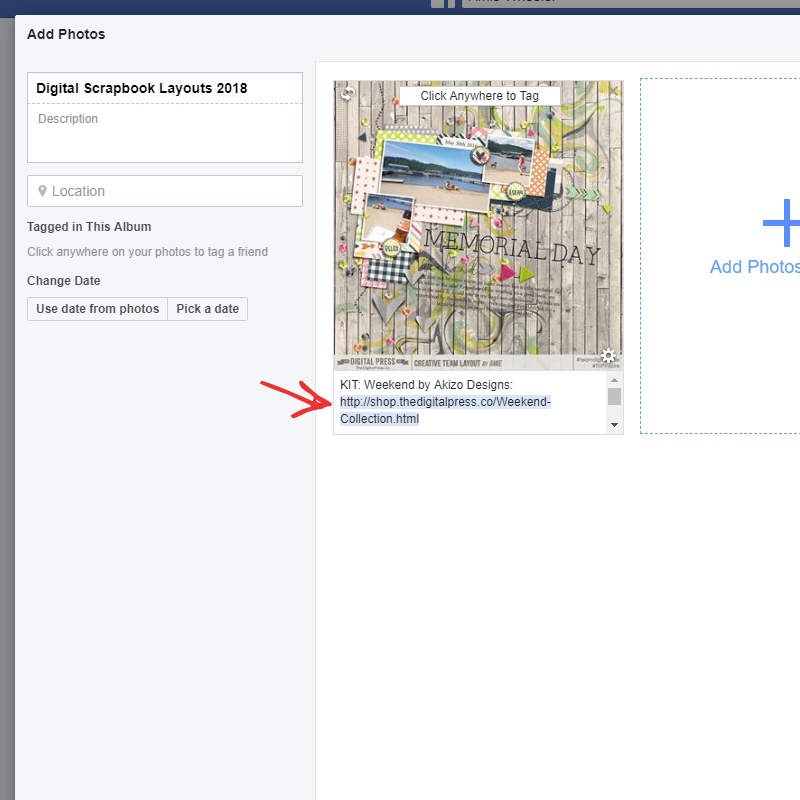
Task: Click the album title field
Action: pyautogui.click(x=165, y=88)
